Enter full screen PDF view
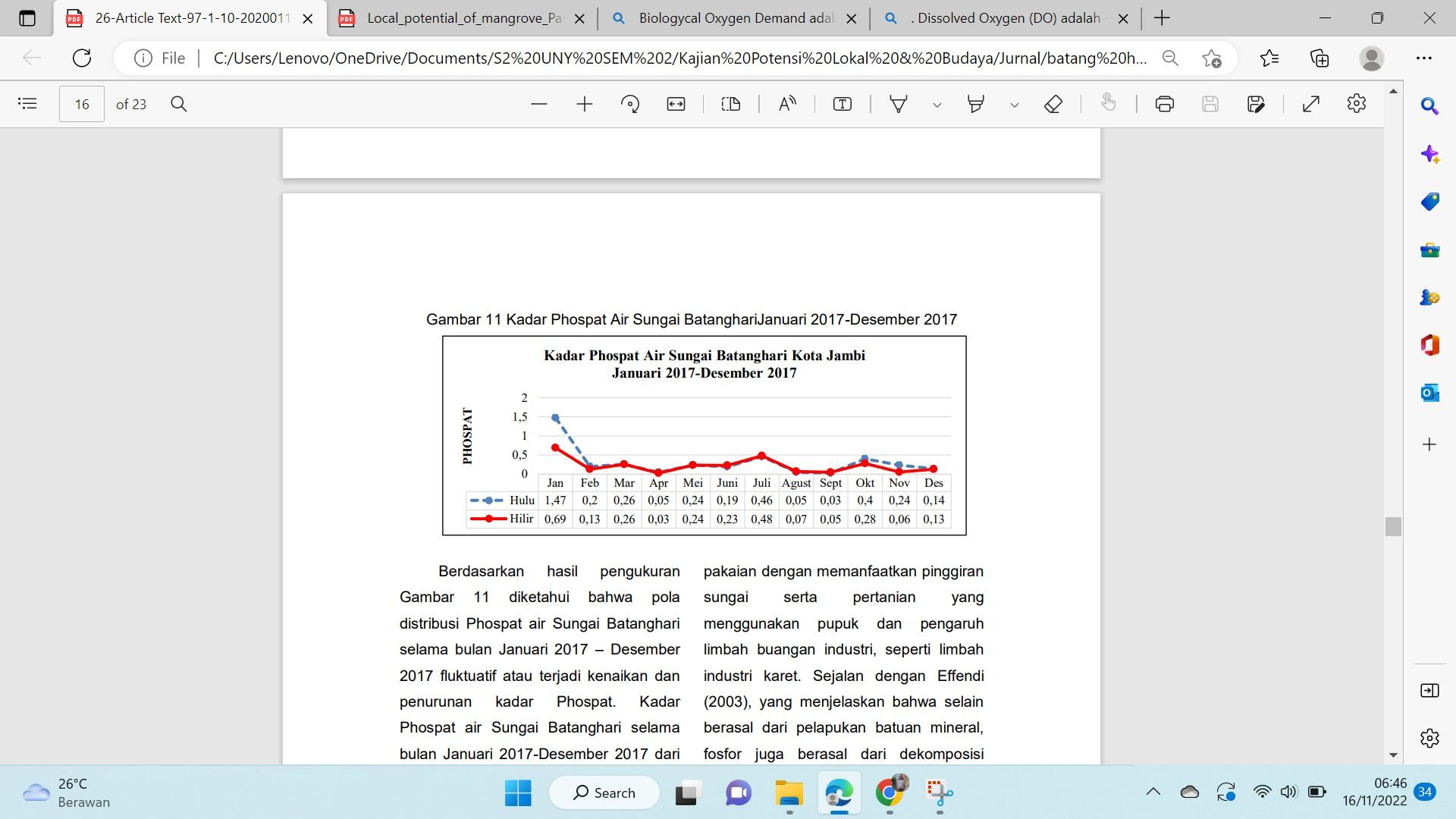This screenshot has width=1456, height=819. coord(1311,104)
